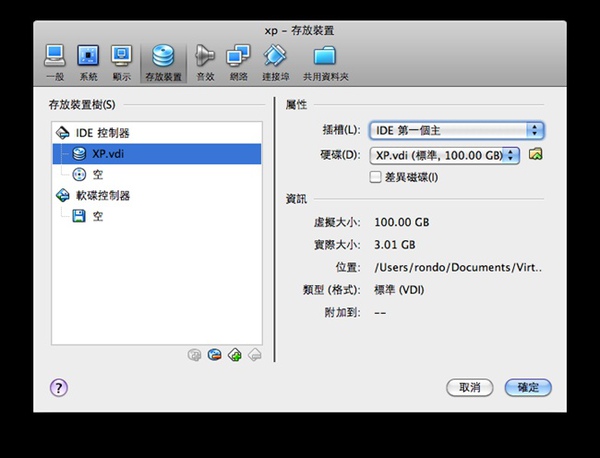Open the 共用資料夾 (Shared Folders) tab
This screenshot has height=458, width=600.
click(x=326, y=63)
